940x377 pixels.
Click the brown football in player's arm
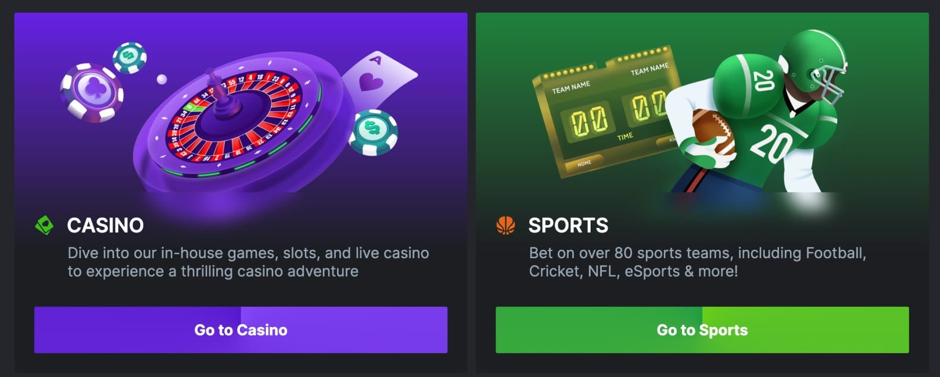click(712, 131)
